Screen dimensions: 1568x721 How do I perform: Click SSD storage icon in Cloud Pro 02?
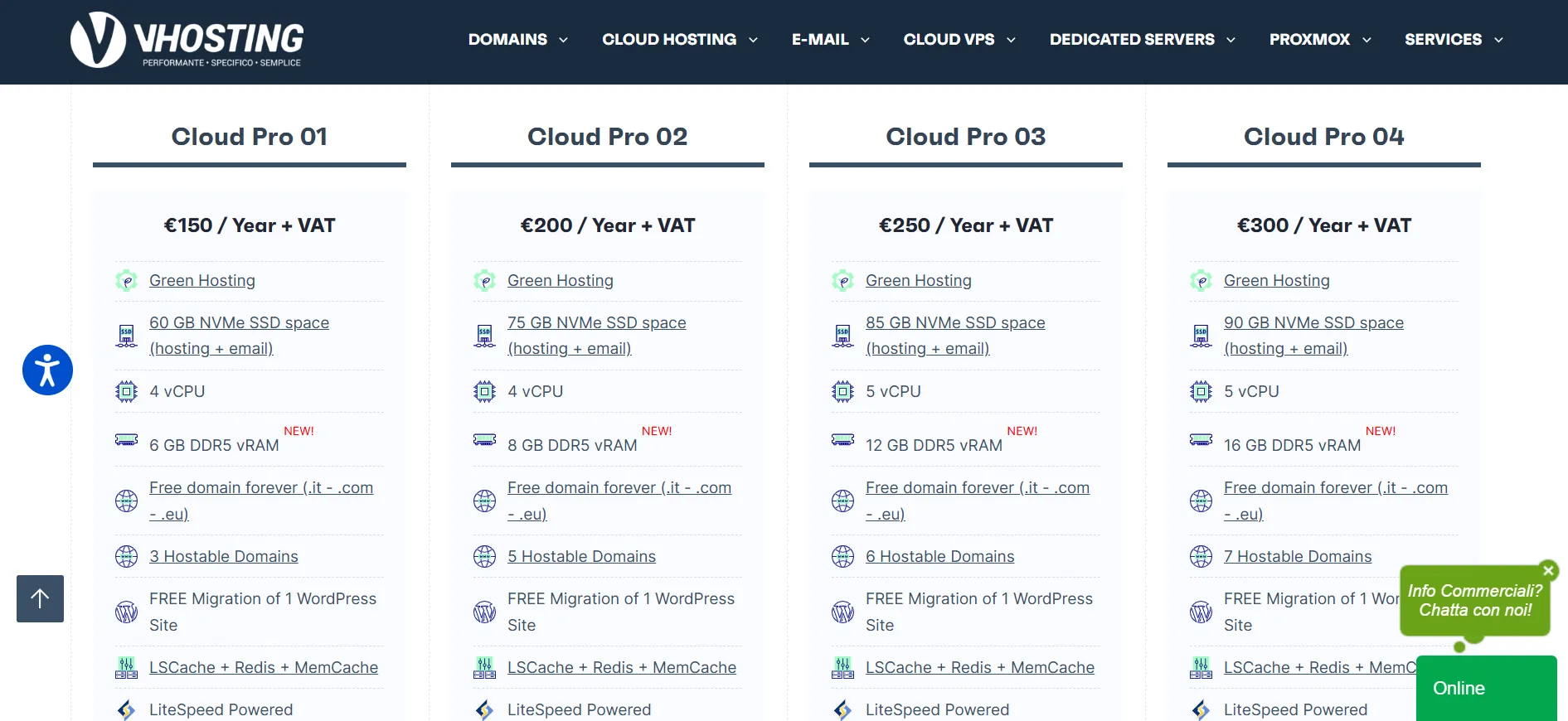coord(484,336)
